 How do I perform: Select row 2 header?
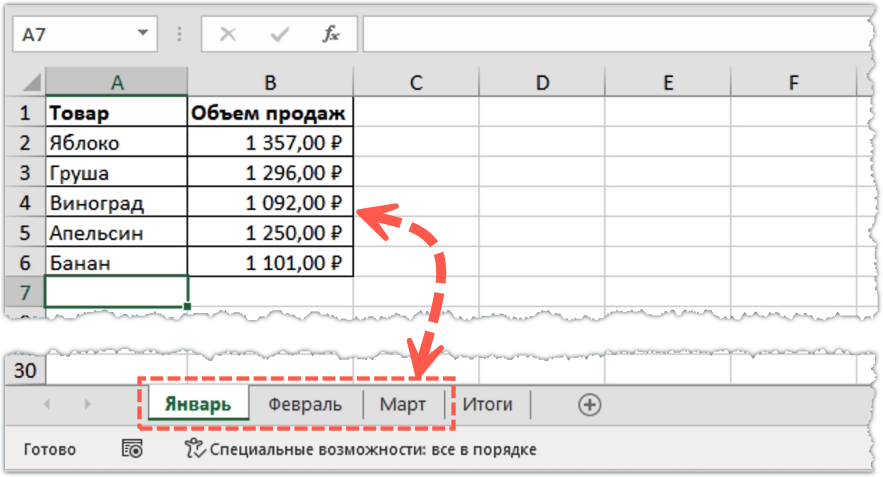pos(25,142)
